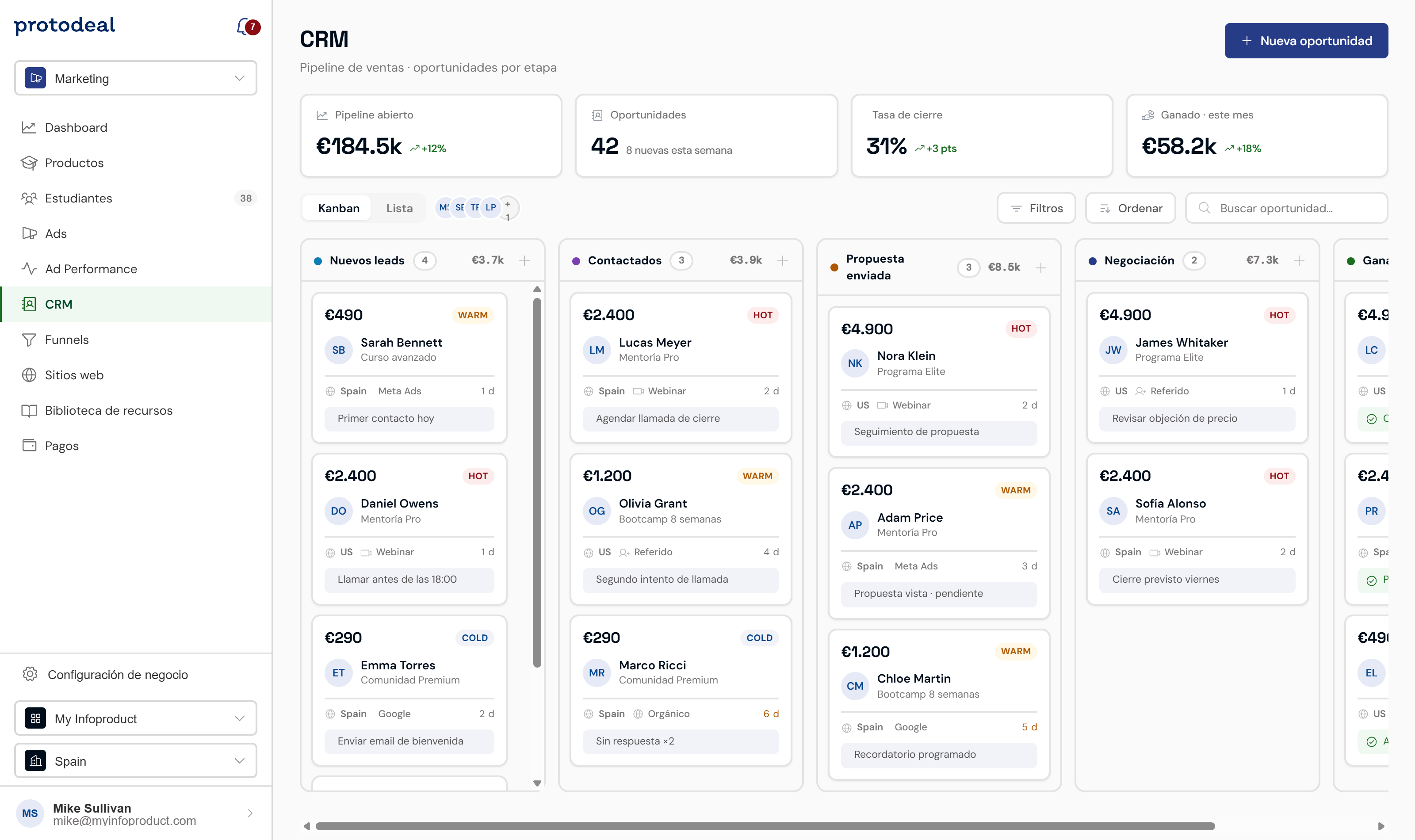Open Estudiantes menu item

[x=136, y=198]
